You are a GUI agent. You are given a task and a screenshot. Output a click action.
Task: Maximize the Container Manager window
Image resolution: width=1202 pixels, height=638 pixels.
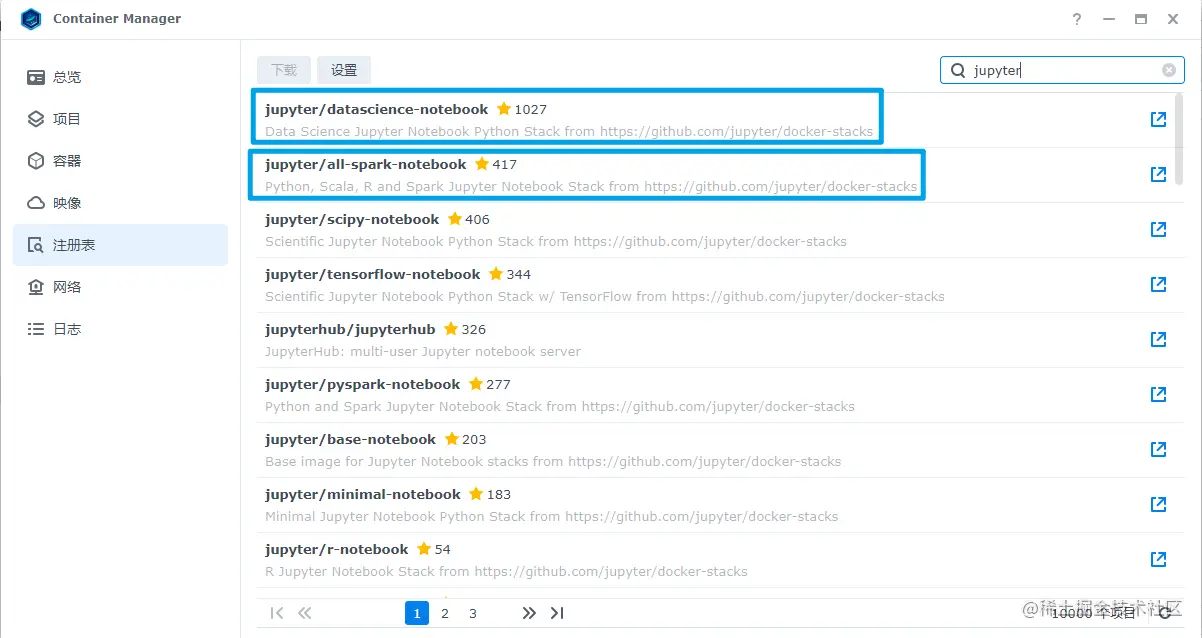[x=1141, y=19]
